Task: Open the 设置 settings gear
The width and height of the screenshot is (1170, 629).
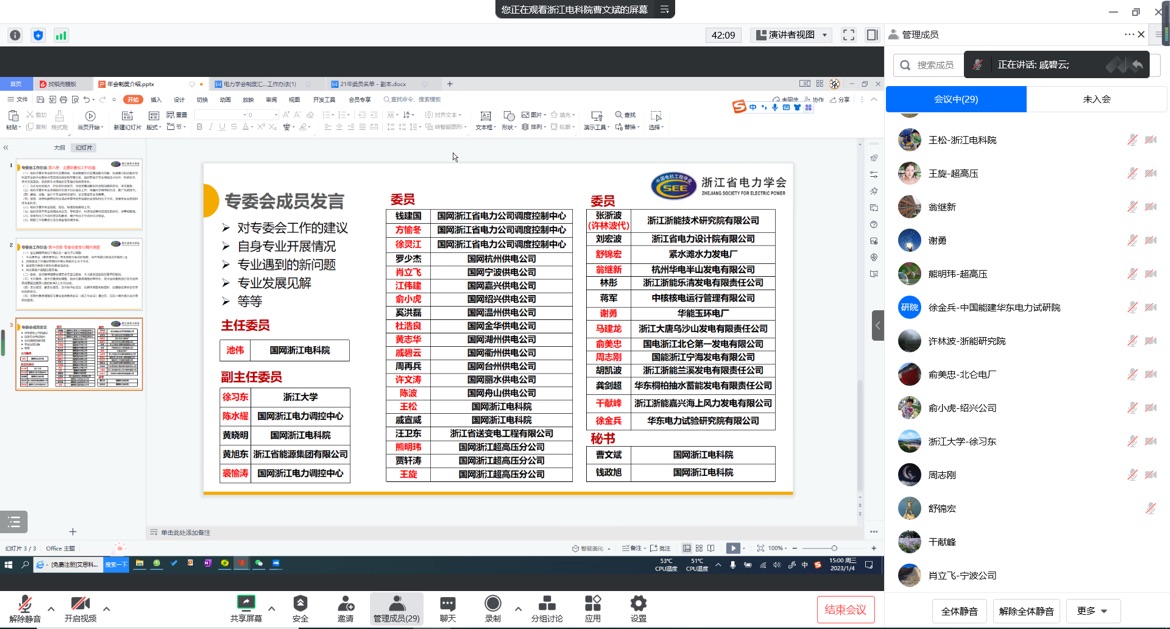Action: point(638,608)
